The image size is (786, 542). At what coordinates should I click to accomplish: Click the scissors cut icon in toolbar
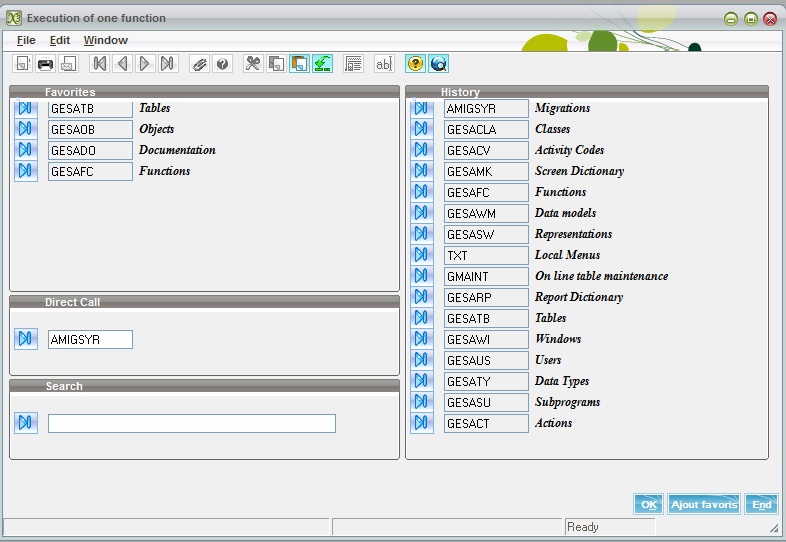point(253,64)
